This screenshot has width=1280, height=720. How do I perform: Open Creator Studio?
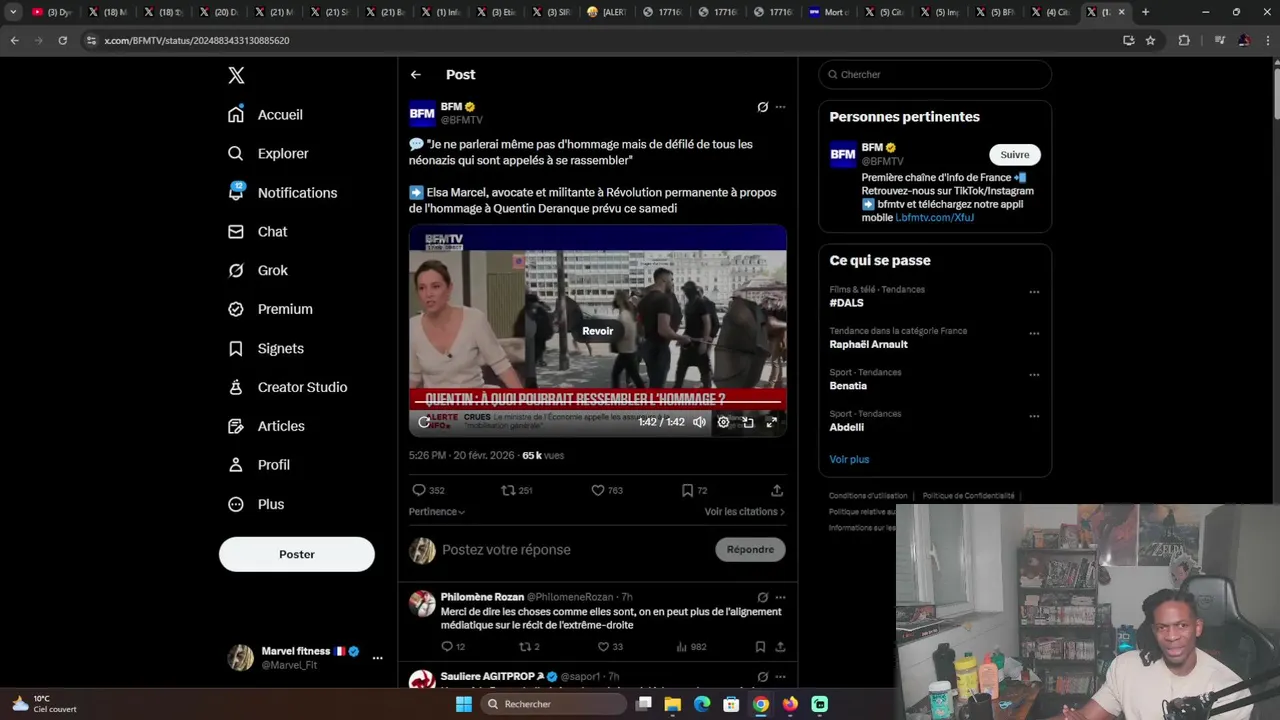(287, 387)
